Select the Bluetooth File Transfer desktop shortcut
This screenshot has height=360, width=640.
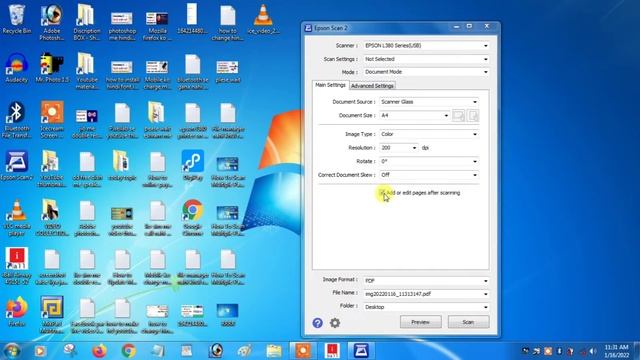pyautogui.click(x=16, y=120)
